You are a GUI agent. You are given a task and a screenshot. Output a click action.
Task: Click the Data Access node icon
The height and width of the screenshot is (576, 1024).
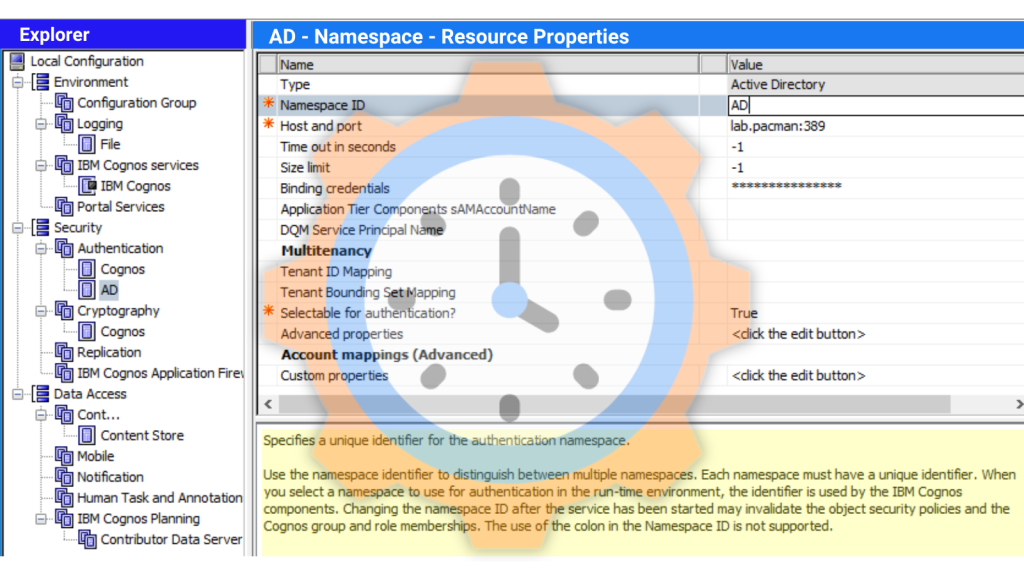[41, 394]
